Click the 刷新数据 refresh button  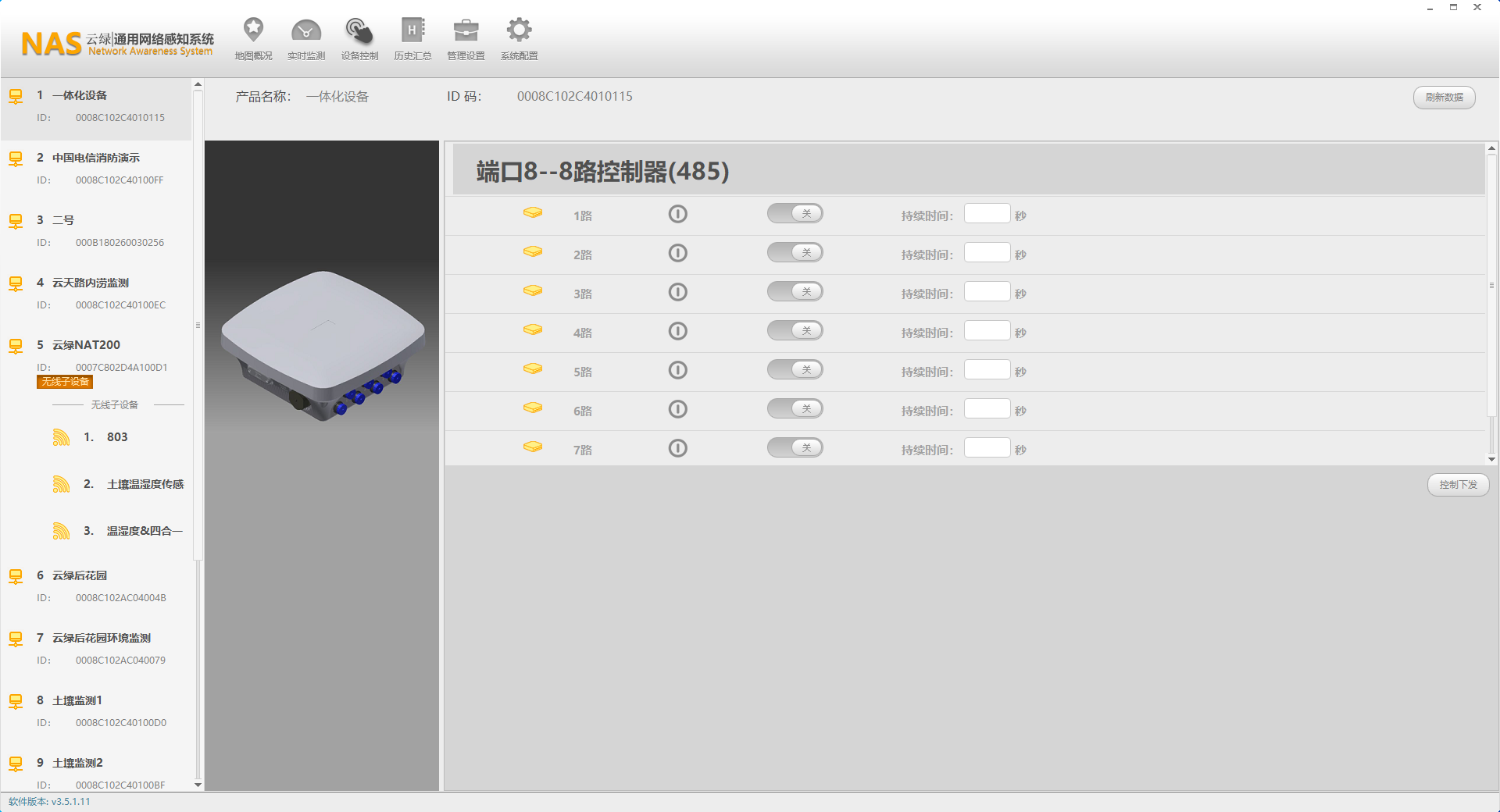point(1444,98)
